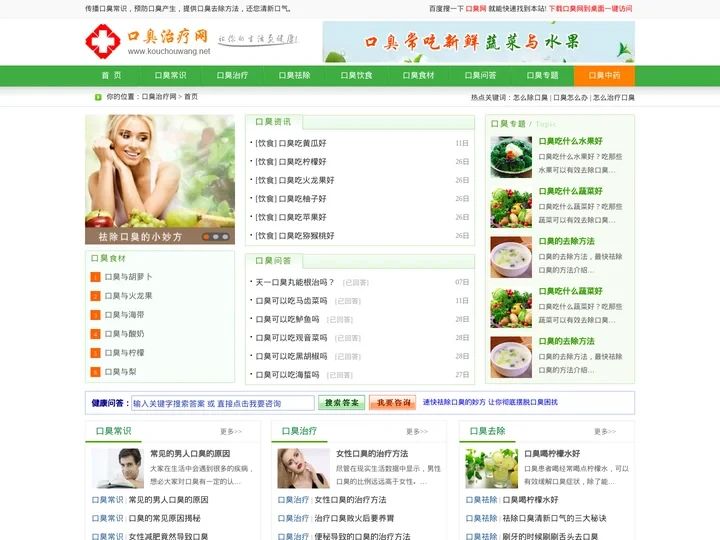Open the 口臭祛除 nav tab
Screen dimensions: 720x540
tap(294, 76)
